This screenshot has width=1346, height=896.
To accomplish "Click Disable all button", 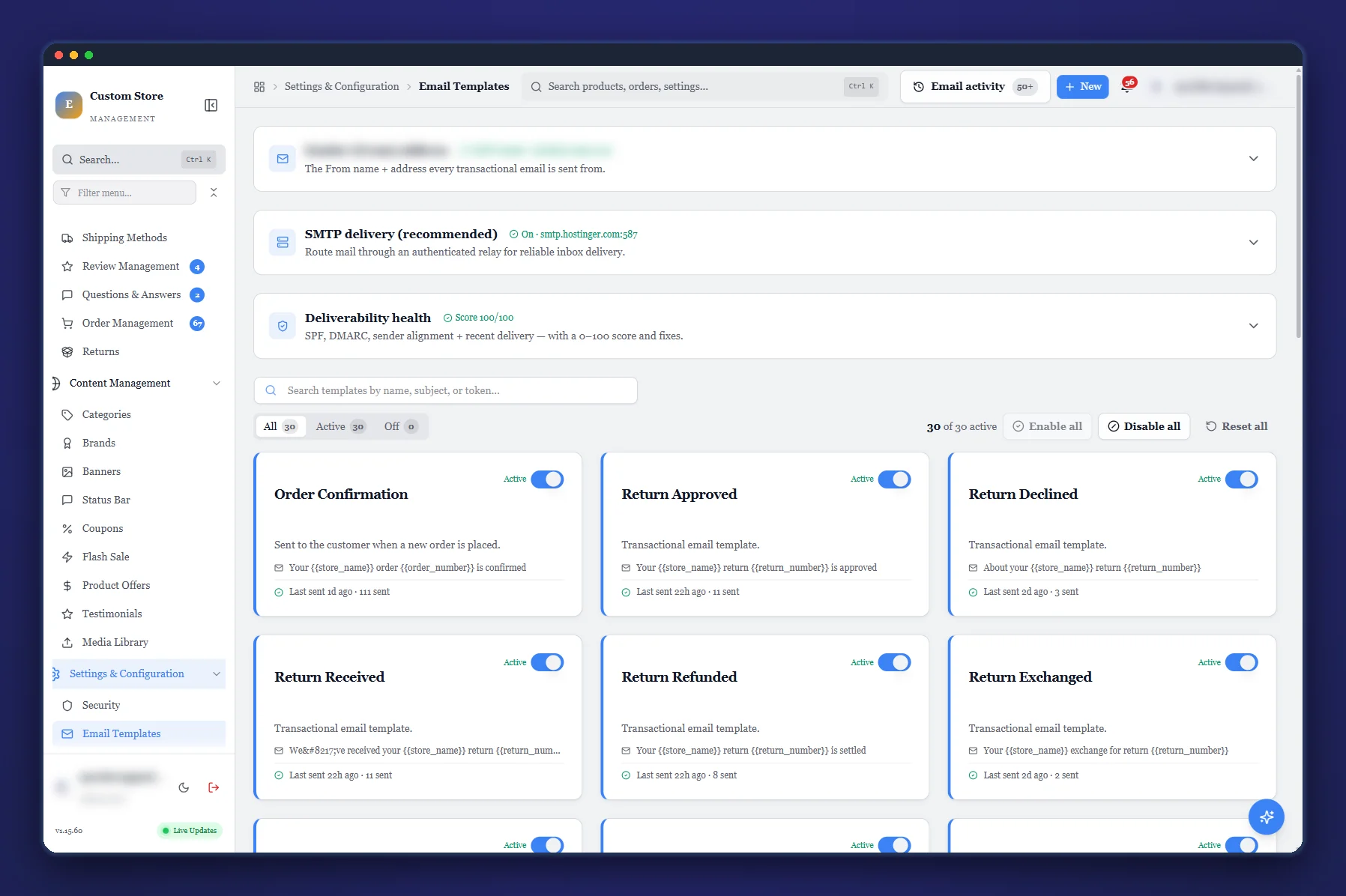I will [1144, 427].
